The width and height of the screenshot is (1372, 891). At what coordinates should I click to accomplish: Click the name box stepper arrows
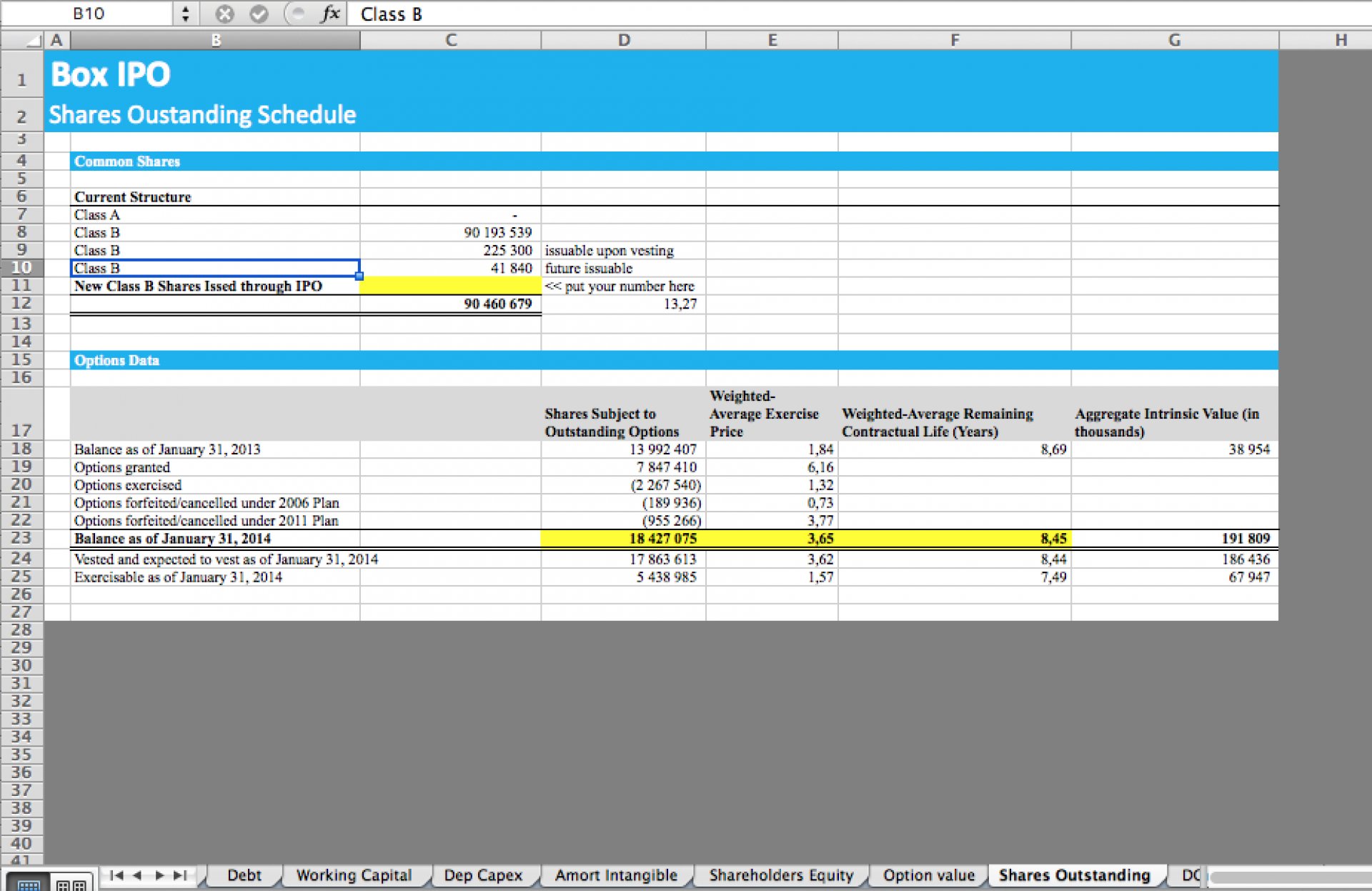pos(185,14)
